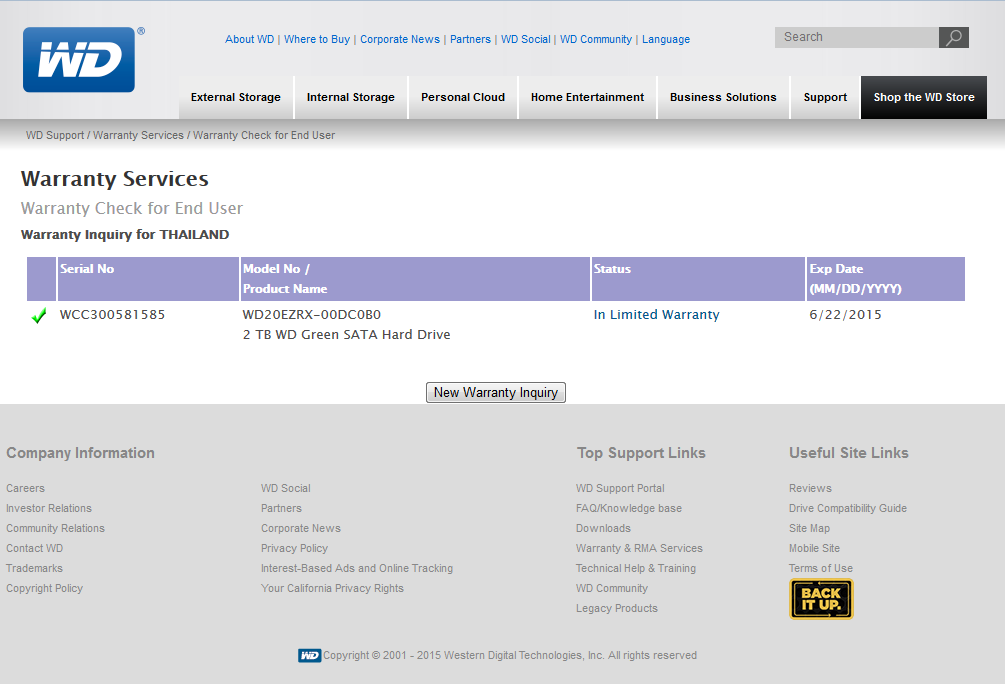Click the Language link
The image size is (1005, 684).
[666, 39]
